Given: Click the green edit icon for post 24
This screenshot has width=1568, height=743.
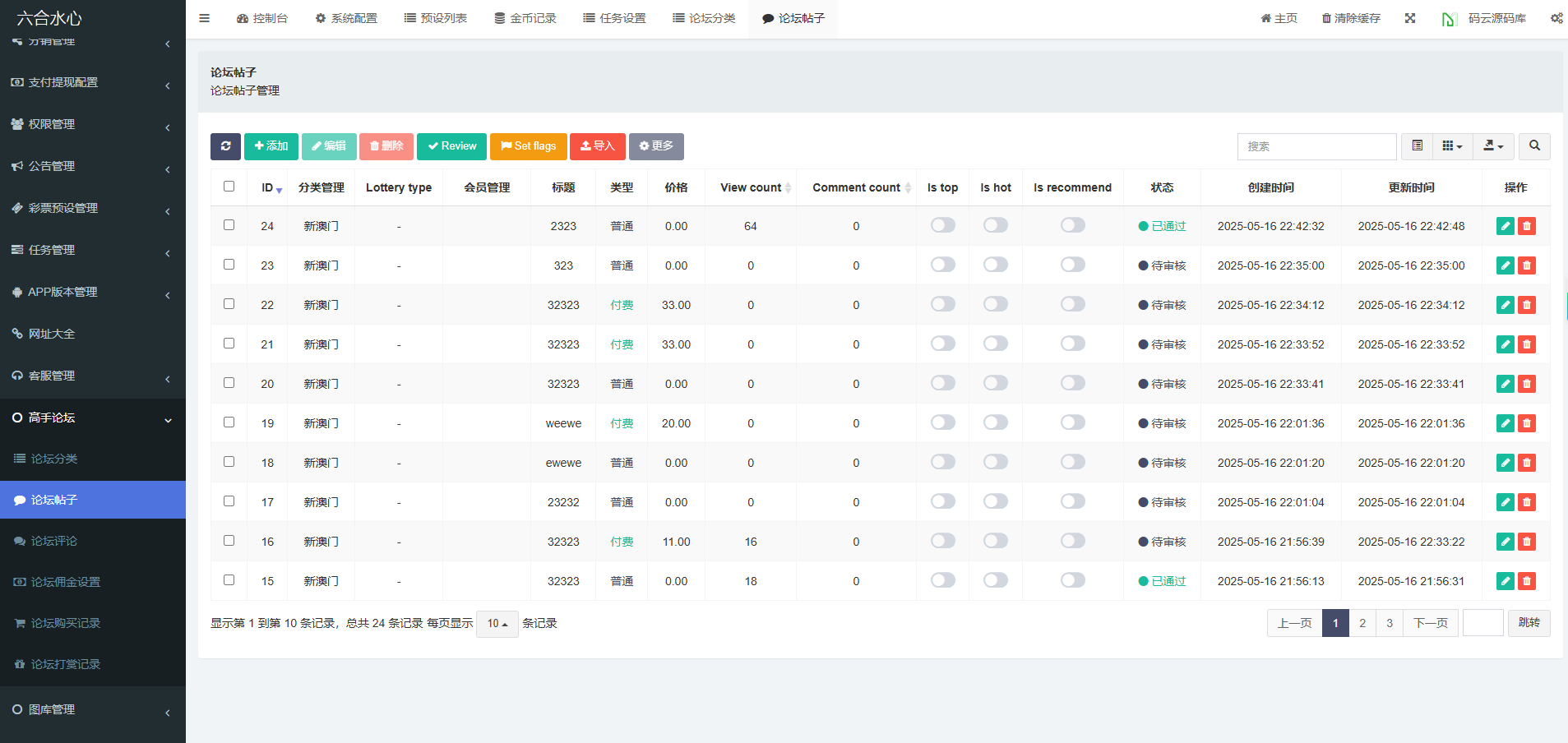Looking at the screenshot, I should click(x=1505, y=226).
